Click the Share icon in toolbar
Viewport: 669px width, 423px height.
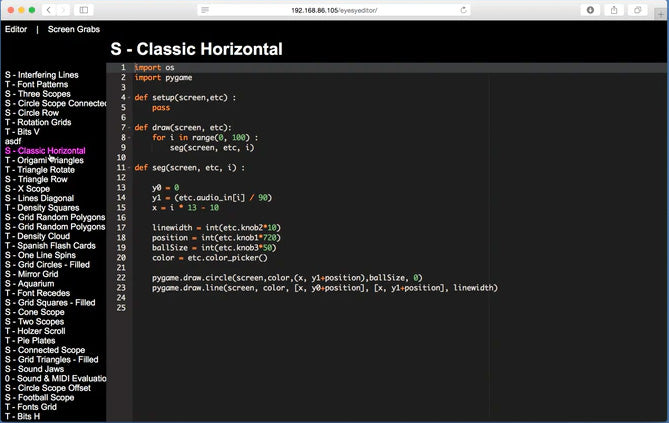coord(615,9)
